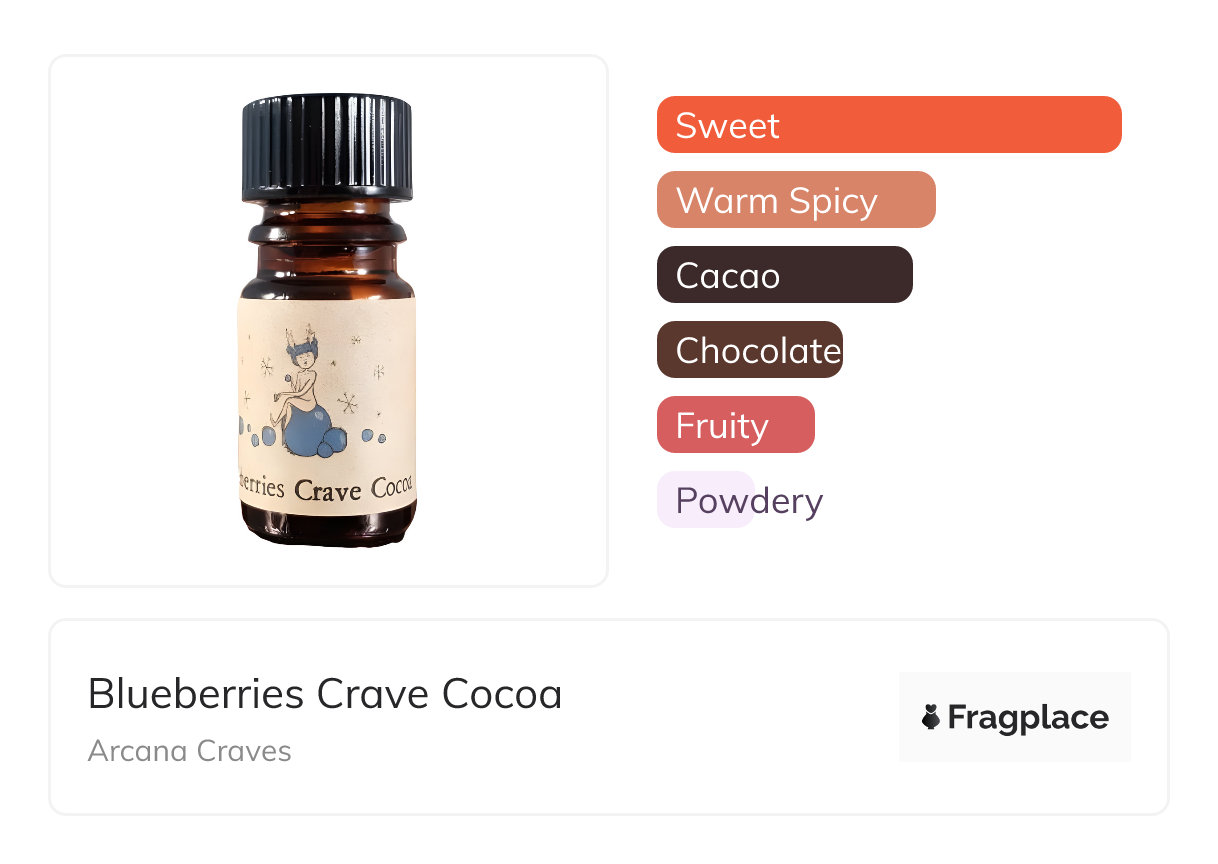Click the Fragplace wordmark text
1218x864 pixels.
click(1028, 717)
